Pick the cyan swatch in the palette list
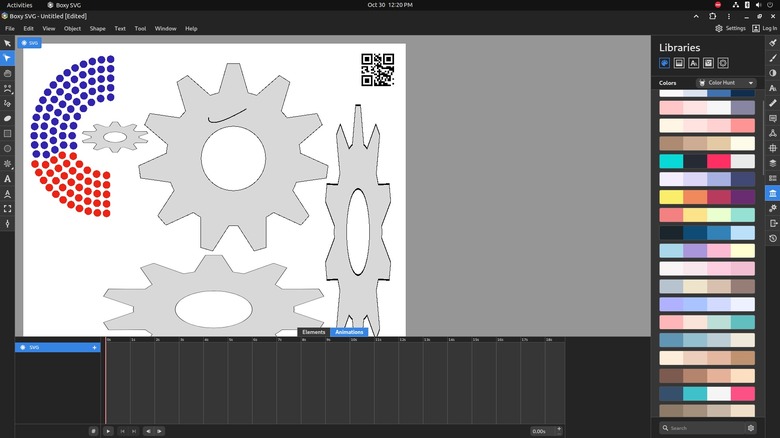780x438 pixels. 670,161
